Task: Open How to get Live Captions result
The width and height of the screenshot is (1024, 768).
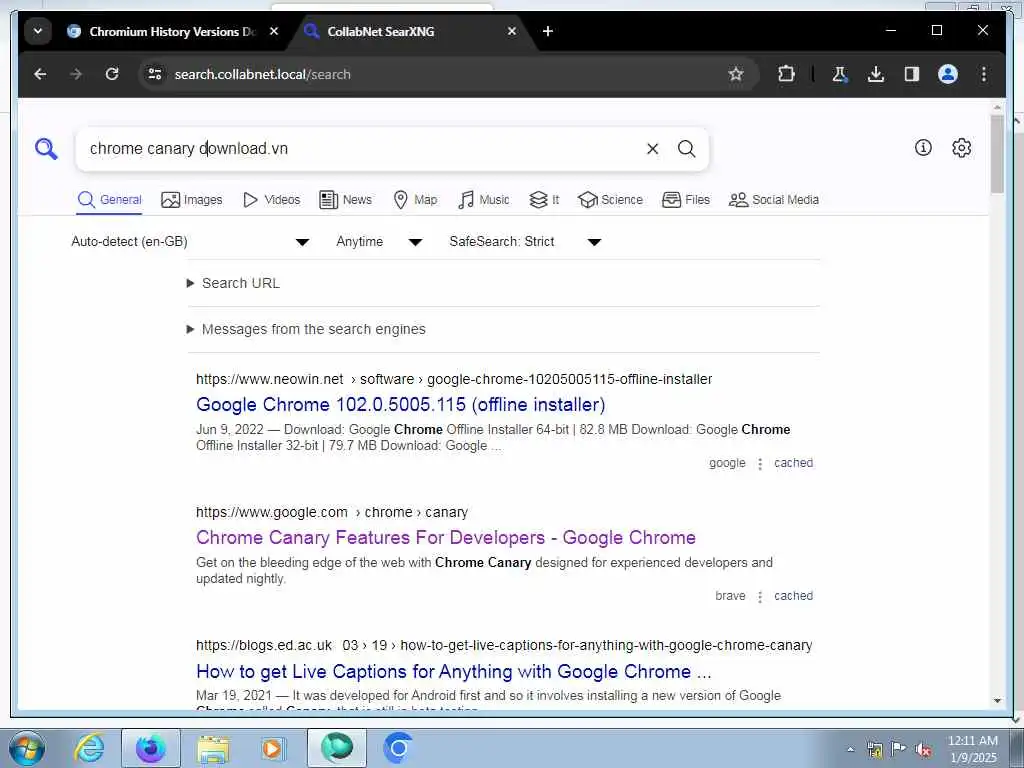Action: pyautogui.click(x=454, y=671)
